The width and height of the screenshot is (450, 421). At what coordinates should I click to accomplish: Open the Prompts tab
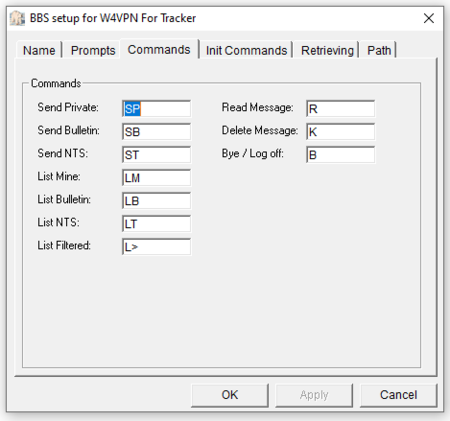point(93,50)
